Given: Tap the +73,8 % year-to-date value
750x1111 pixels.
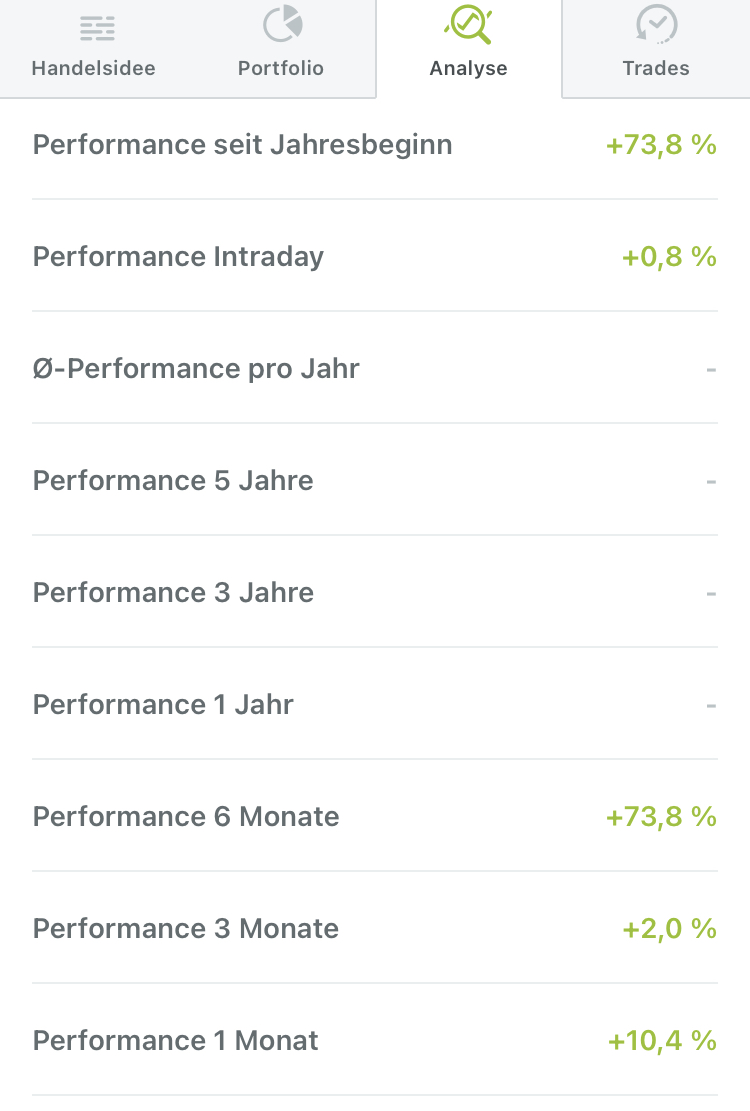Looking at the screenshot, I should [x=661, y=145].
